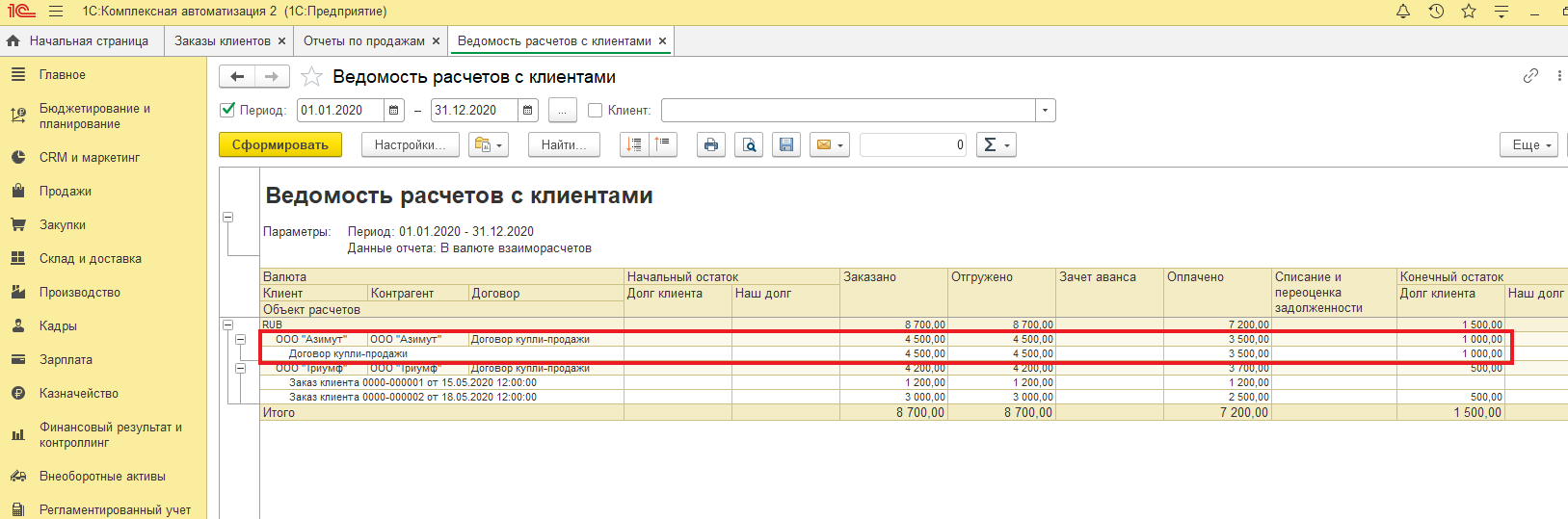Save the report via diskette icon
Screen dimensions: 1568x519
(x=786, y=145)
